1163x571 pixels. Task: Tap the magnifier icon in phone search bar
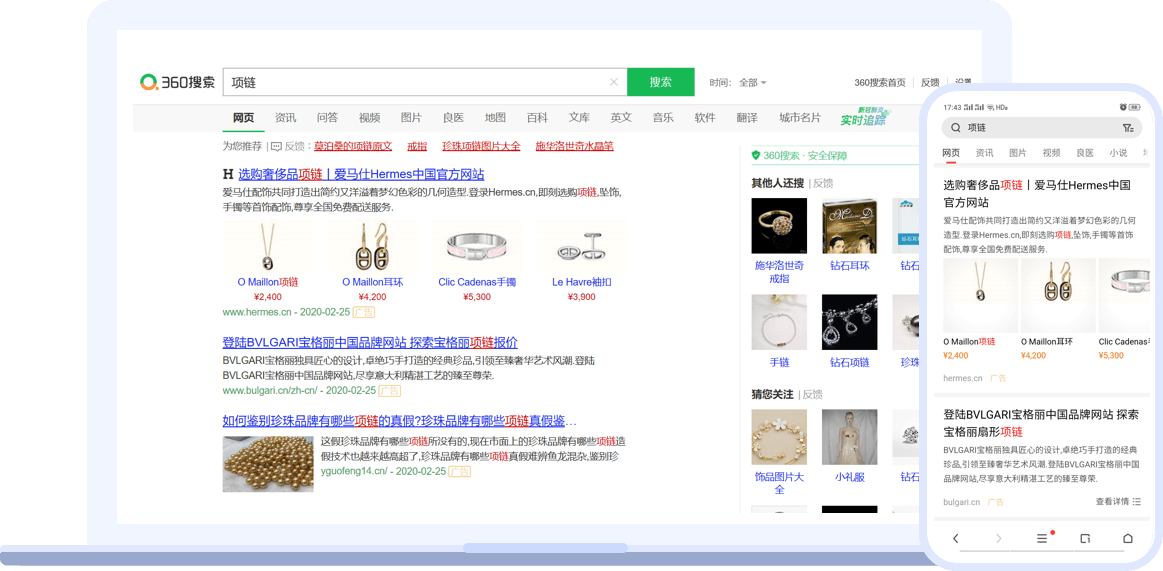(955, 128)
